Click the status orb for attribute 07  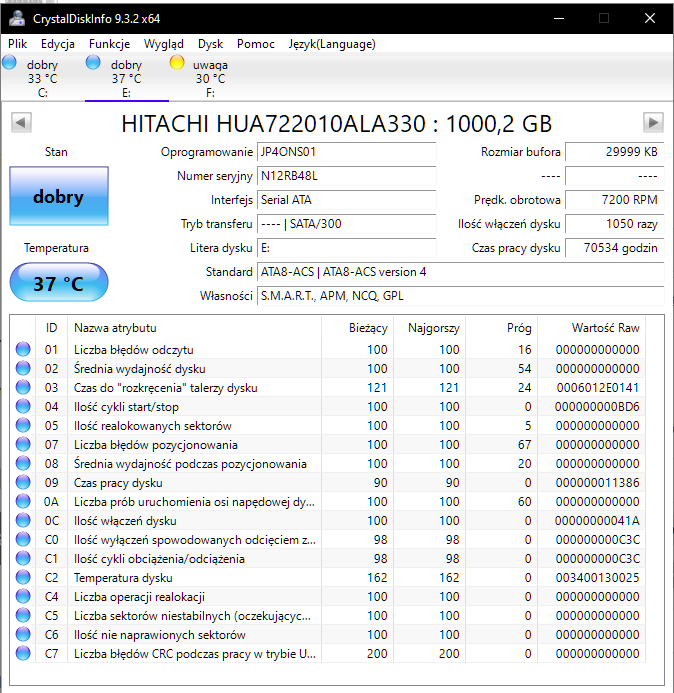click(23, 444)
